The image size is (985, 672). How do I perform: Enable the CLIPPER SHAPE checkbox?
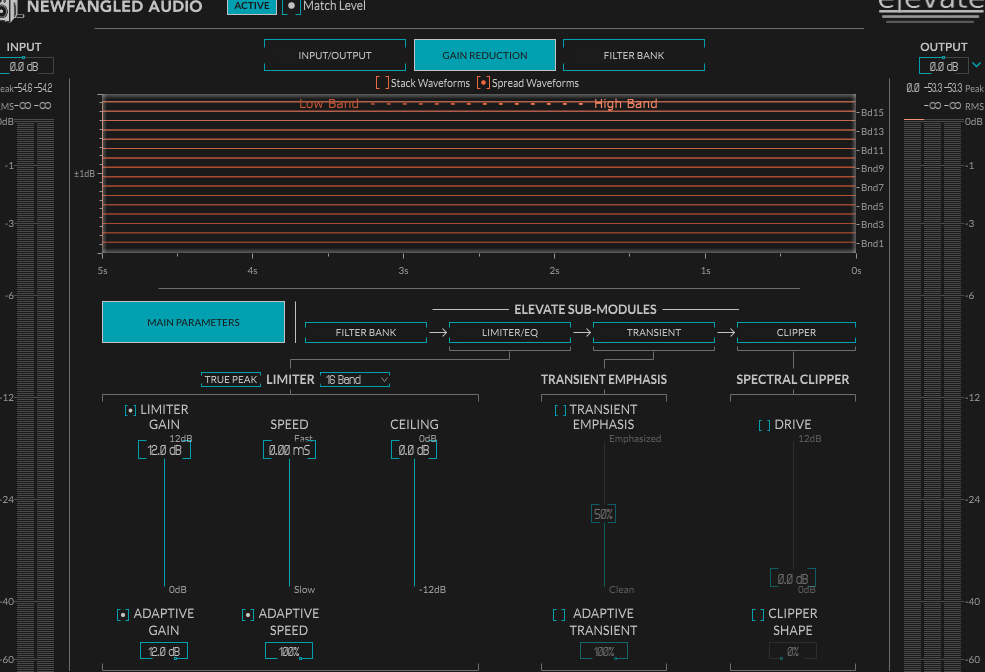coord(758,614)
